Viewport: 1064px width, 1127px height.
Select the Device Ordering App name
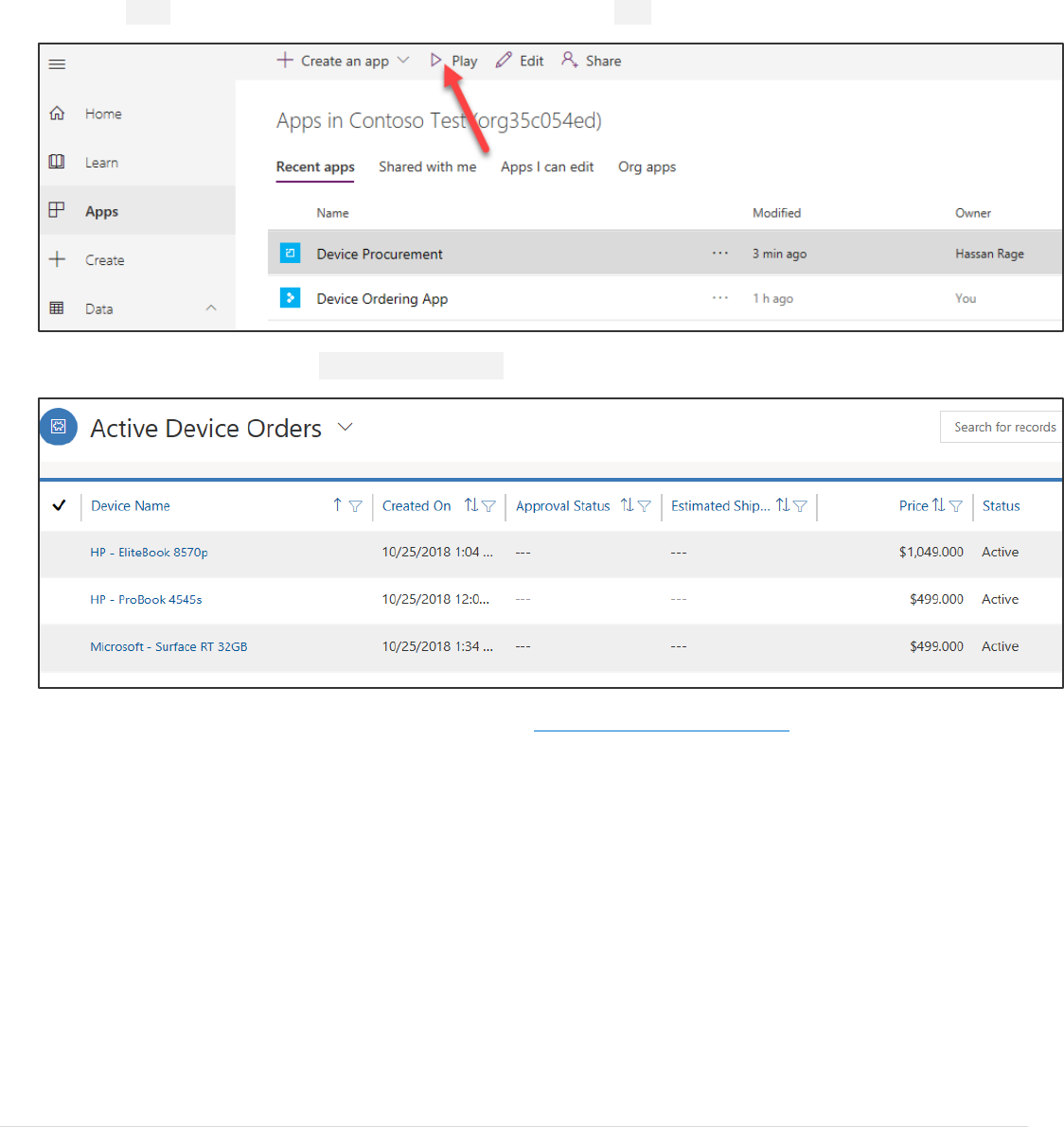pos(381,299)
